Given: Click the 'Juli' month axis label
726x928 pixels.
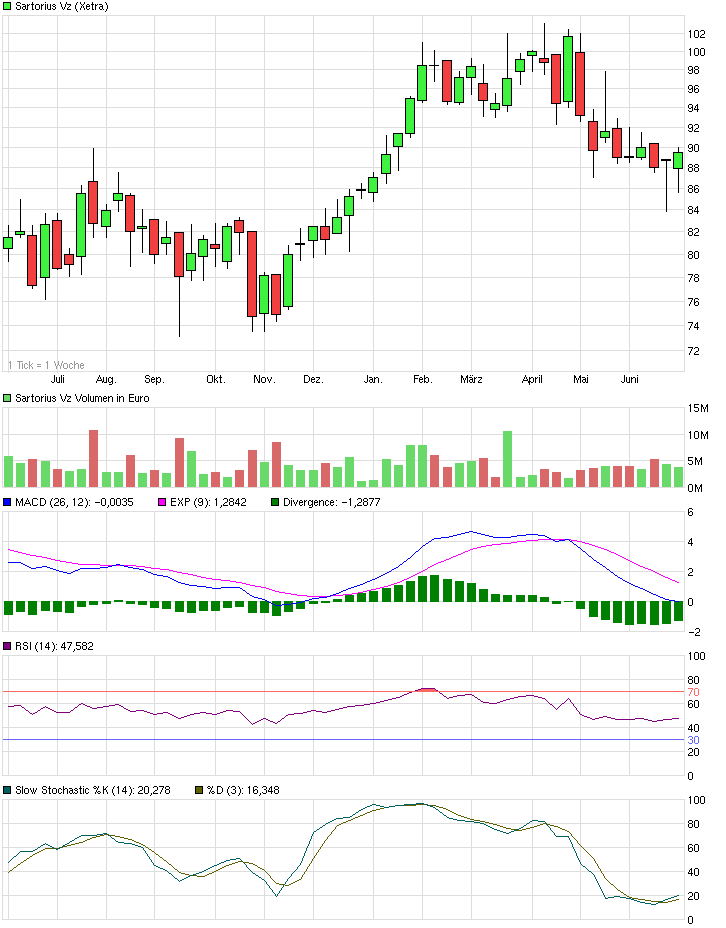Looking at the screenshot, I should pos(57,379).
